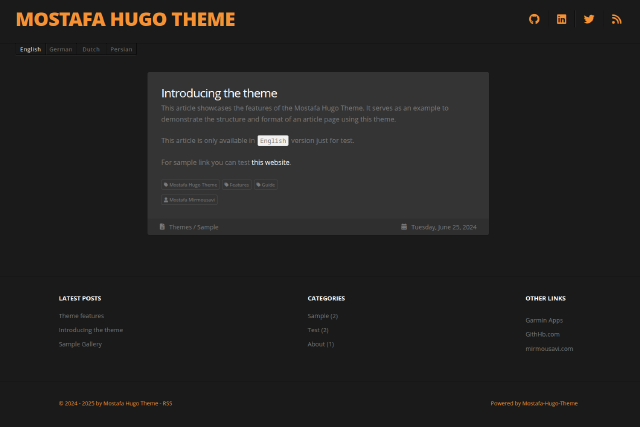Screen dimensions: 640x427
Task: Open the GitHub profile icon in header
Action: pos(534,19)
